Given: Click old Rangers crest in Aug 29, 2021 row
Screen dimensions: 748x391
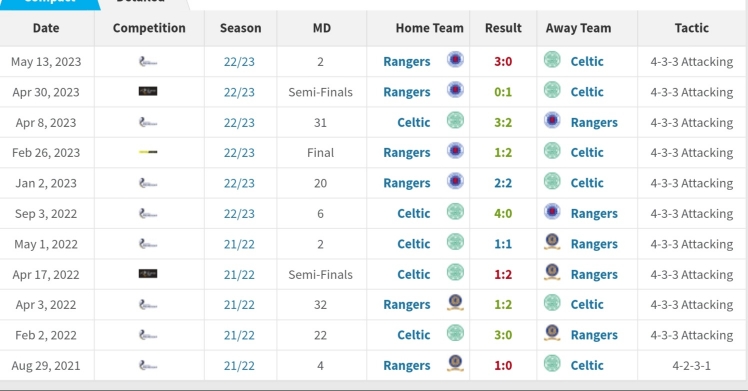Looking at the screenshot, I should (x=455, y=364).
